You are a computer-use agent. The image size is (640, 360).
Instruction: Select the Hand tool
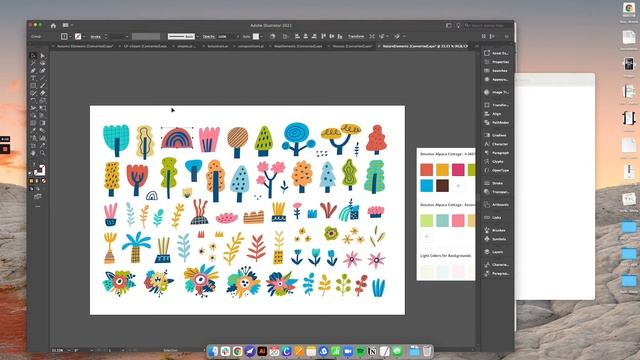point(33,153)
